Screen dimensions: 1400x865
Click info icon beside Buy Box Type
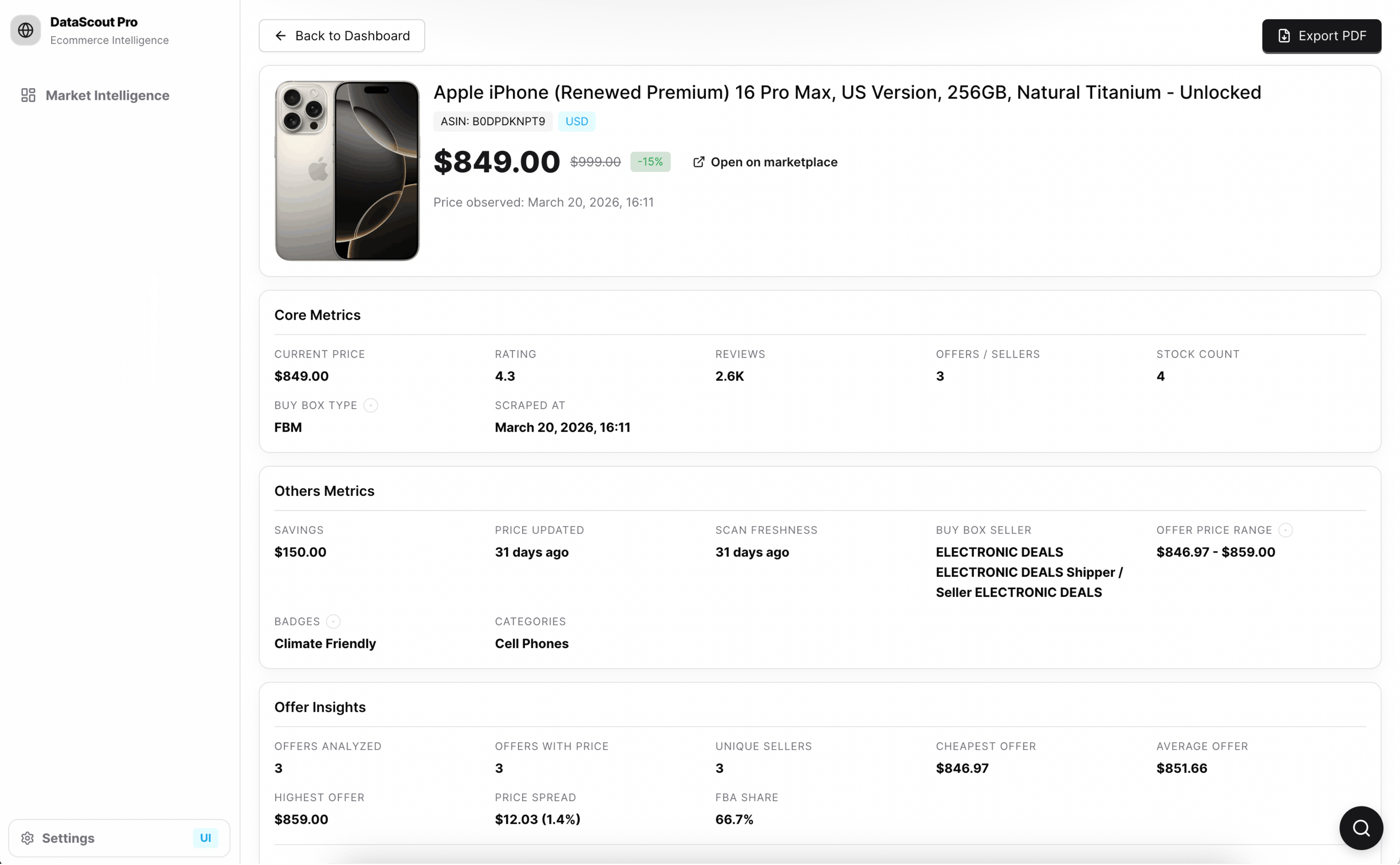tap(371, 406)
